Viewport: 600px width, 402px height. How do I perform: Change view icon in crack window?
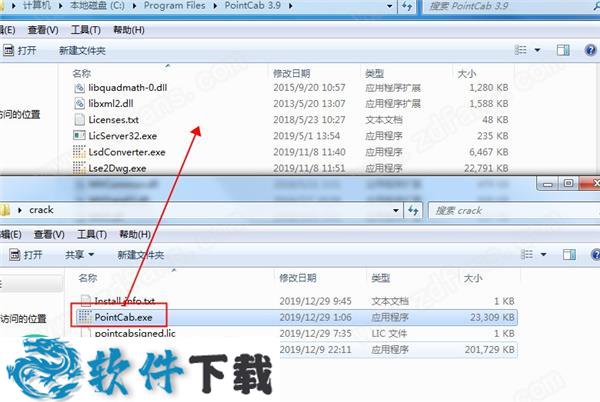point(527,255)
